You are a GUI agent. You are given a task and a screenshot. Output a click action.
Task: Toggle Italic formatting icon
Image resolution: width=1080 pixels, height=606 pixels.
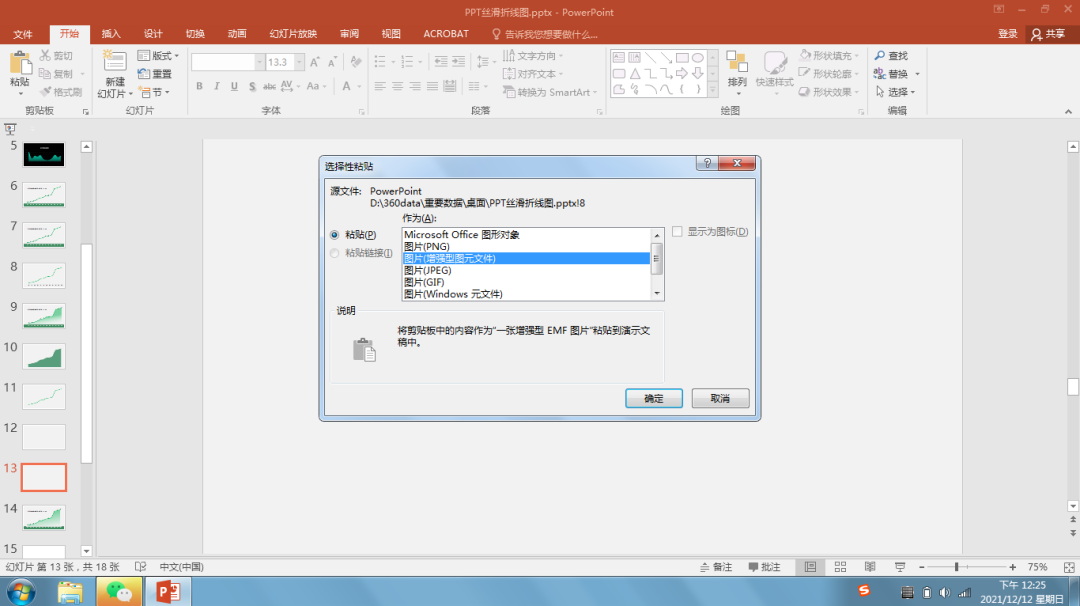[x=217, y=86]
